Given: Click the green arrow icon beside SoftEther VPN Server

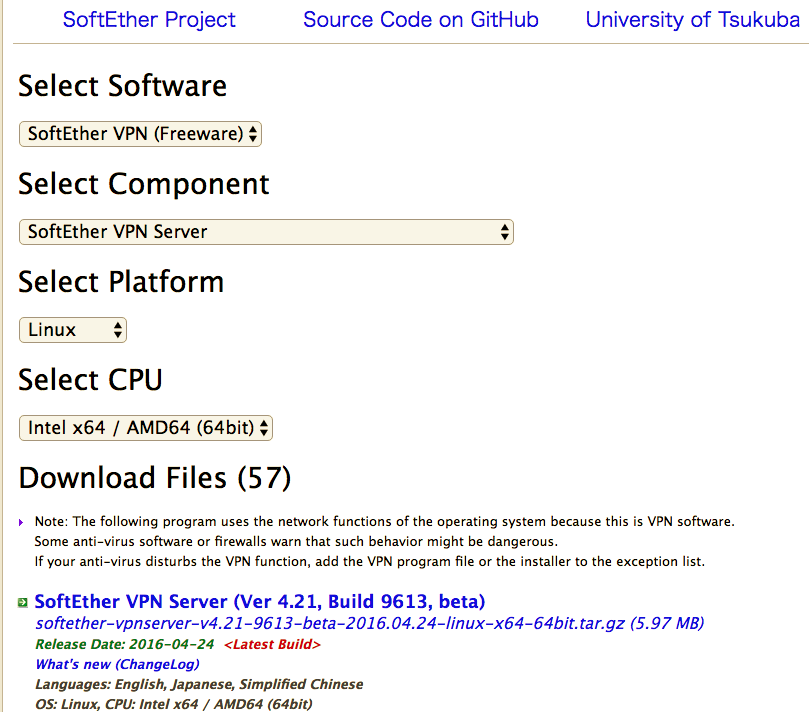Looking at the screenshot, I should point(23,603).
